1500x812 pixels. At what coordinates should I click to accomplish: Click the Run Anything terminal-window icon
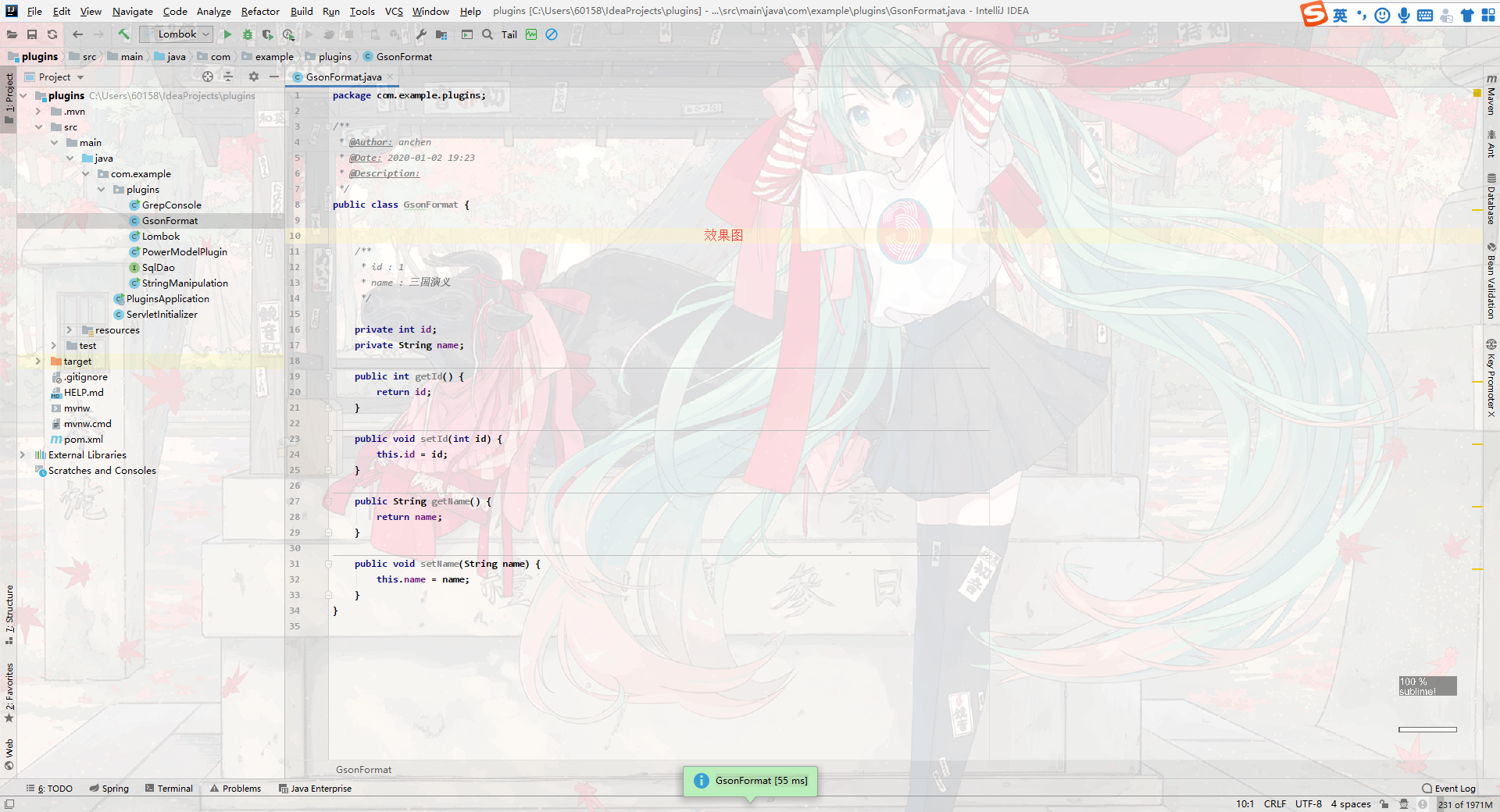467,34
